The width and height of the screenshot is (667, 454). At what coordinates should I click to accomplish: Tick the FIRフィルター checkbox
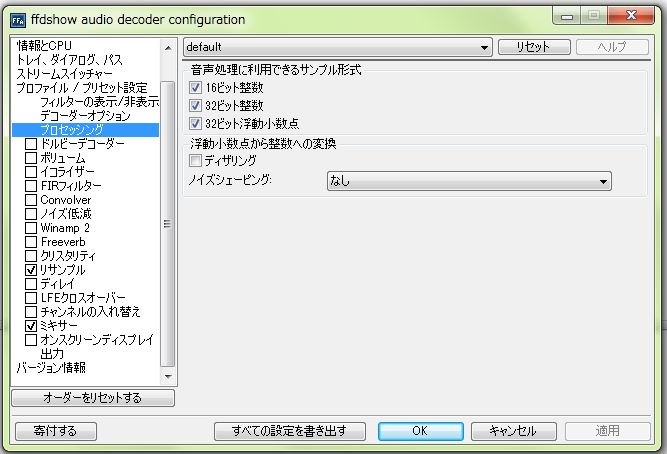point(31,186)
